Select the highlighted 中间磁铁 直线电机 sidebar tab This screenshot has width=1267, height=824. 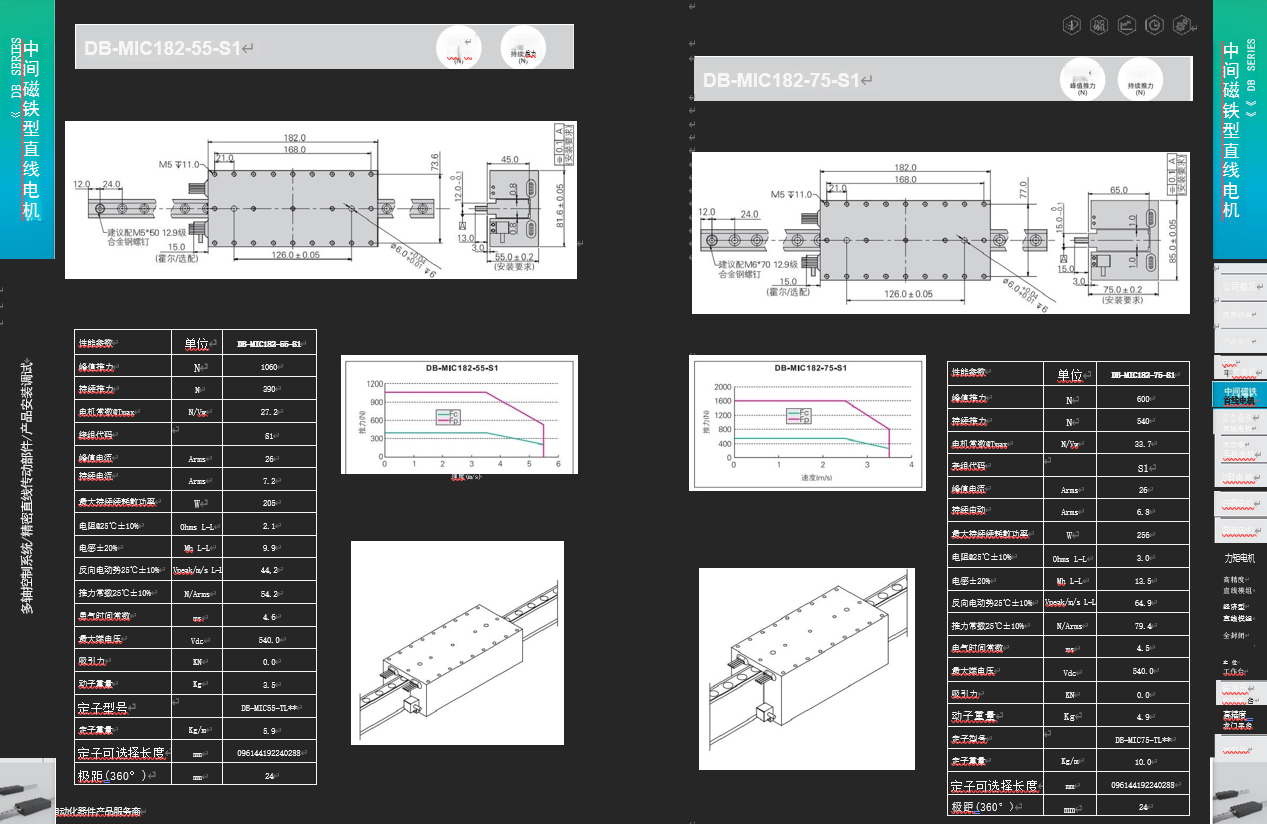pyautogui.click(x=1240, y=395)
